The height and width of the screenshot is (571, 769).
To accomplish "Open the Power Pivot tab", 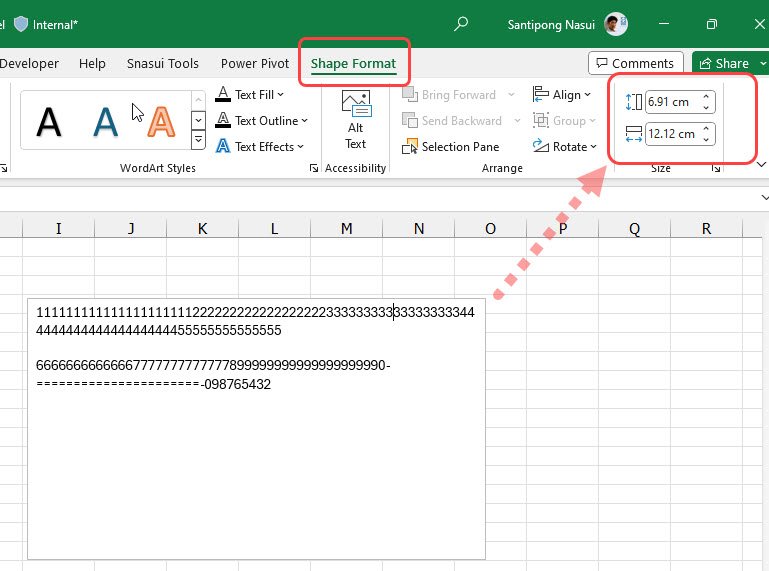I will click(x=255, y=64).
